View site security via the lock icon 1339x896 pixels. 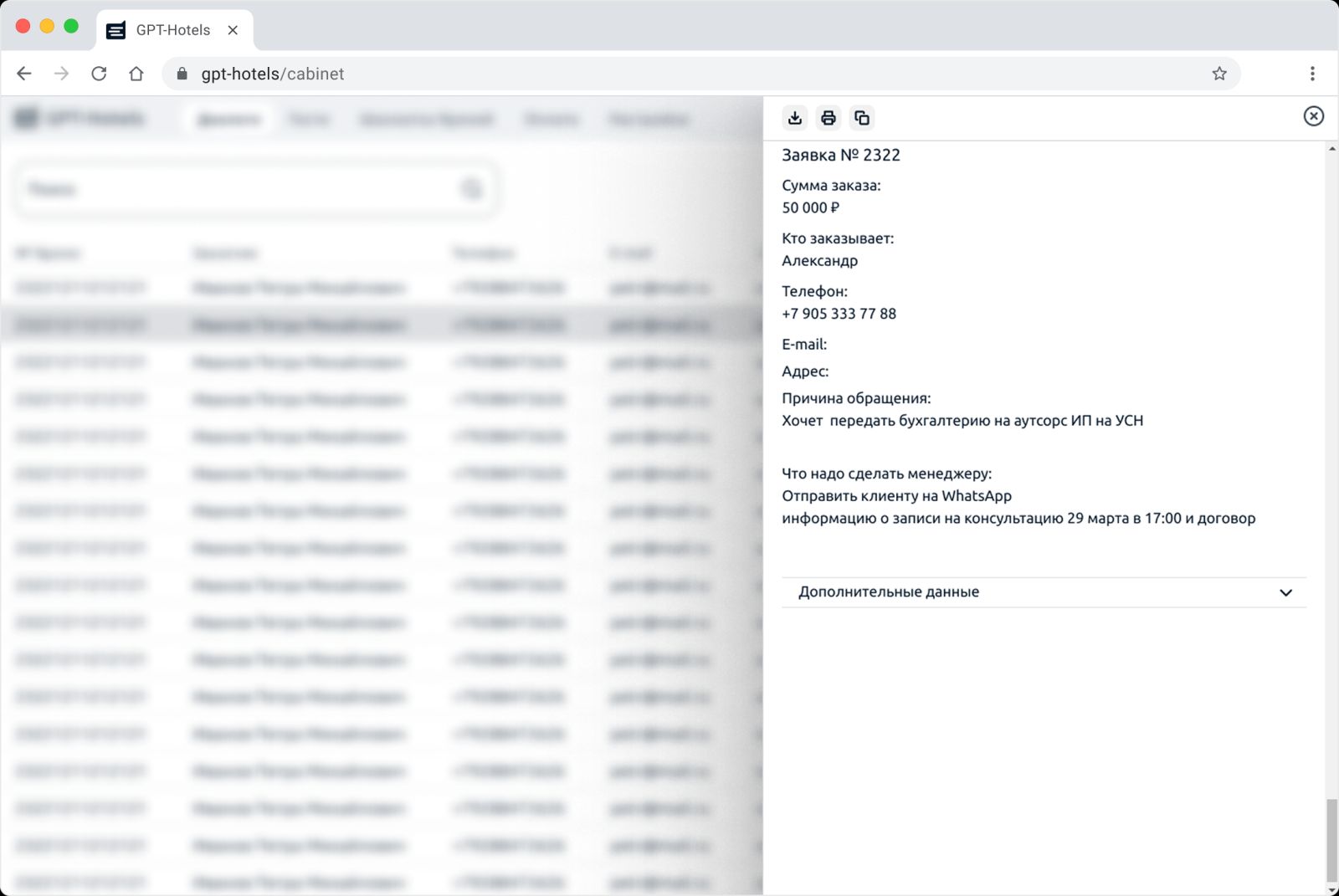pyautogui.click(x=182, y=74)
